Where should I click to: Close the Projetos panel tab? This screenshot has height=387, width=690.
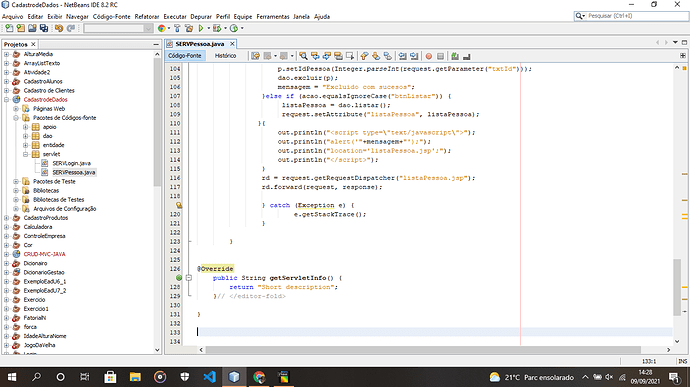(33, 44)
